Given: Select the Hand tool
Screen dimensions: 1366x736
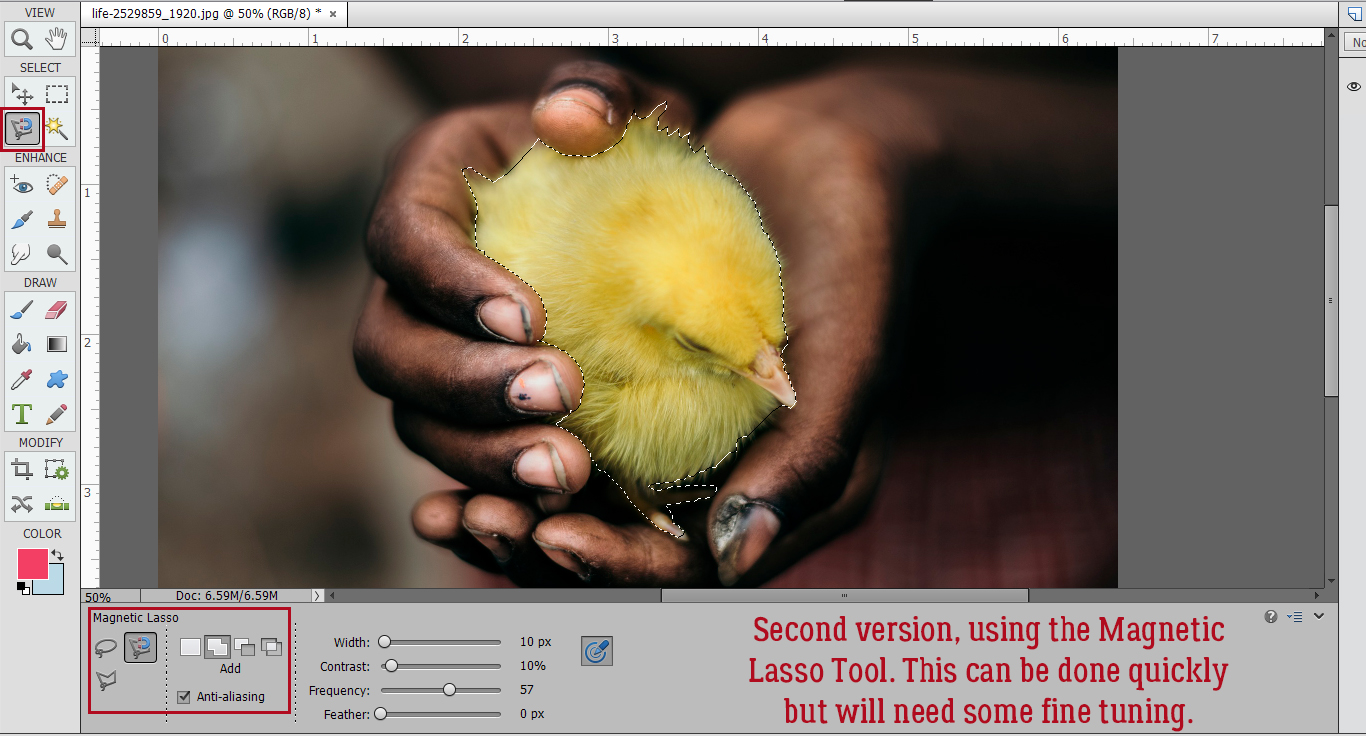Looking at the screenshot, I should 57,40.
